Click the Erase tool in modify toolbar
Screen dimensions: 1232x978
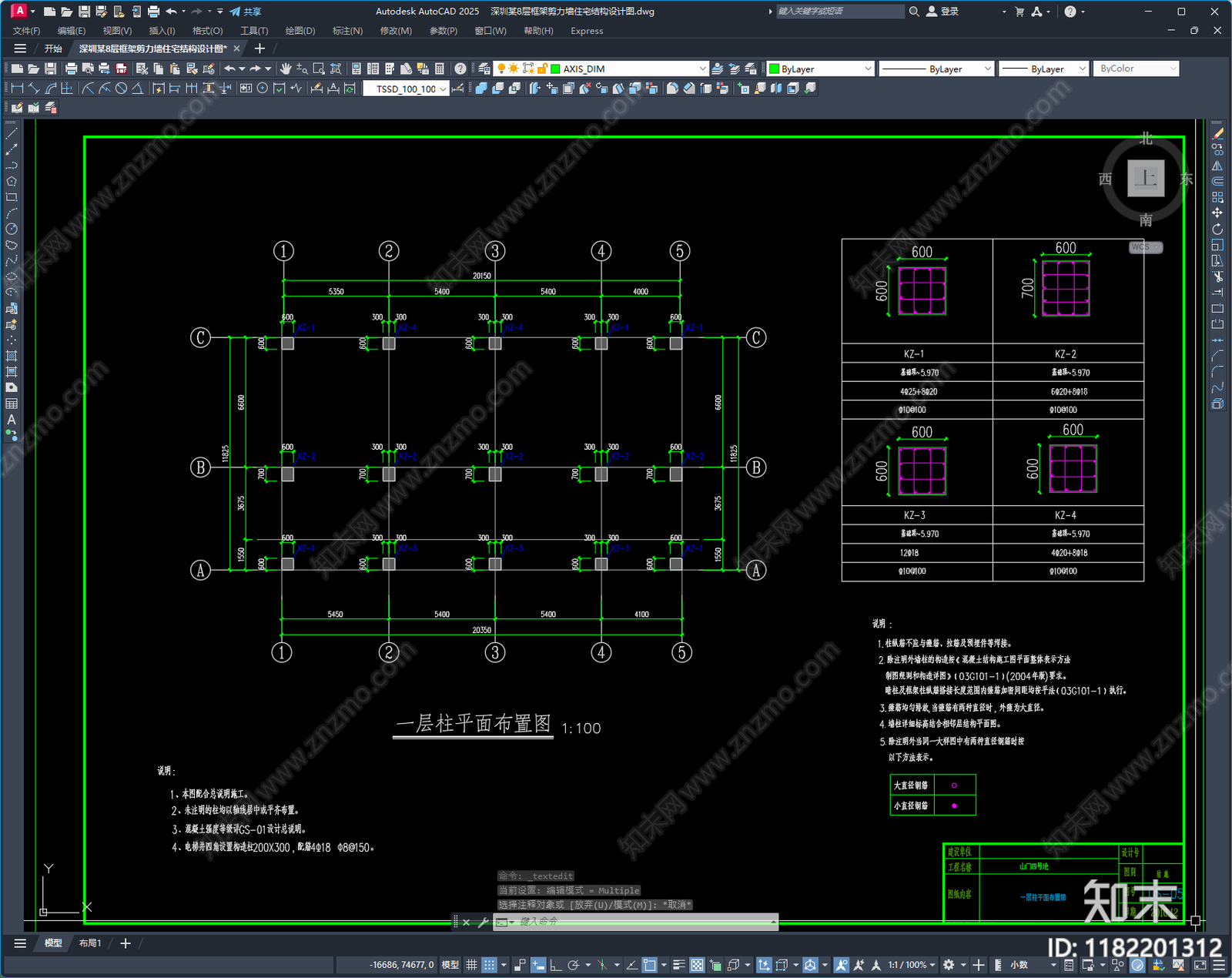[1217, 133]
